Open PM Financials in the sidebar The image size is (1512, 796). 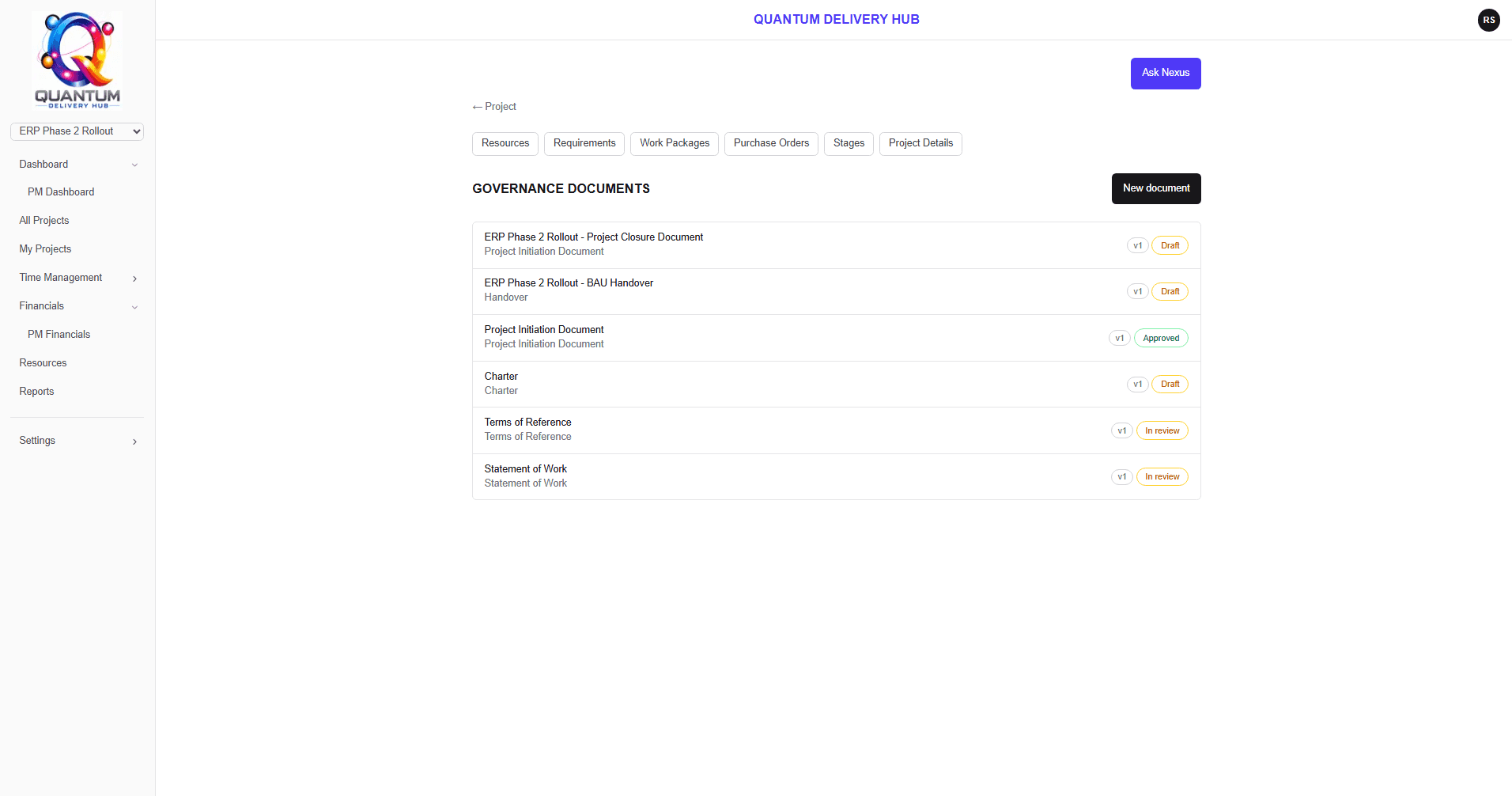pyautogui.click(x=59, y=335)
